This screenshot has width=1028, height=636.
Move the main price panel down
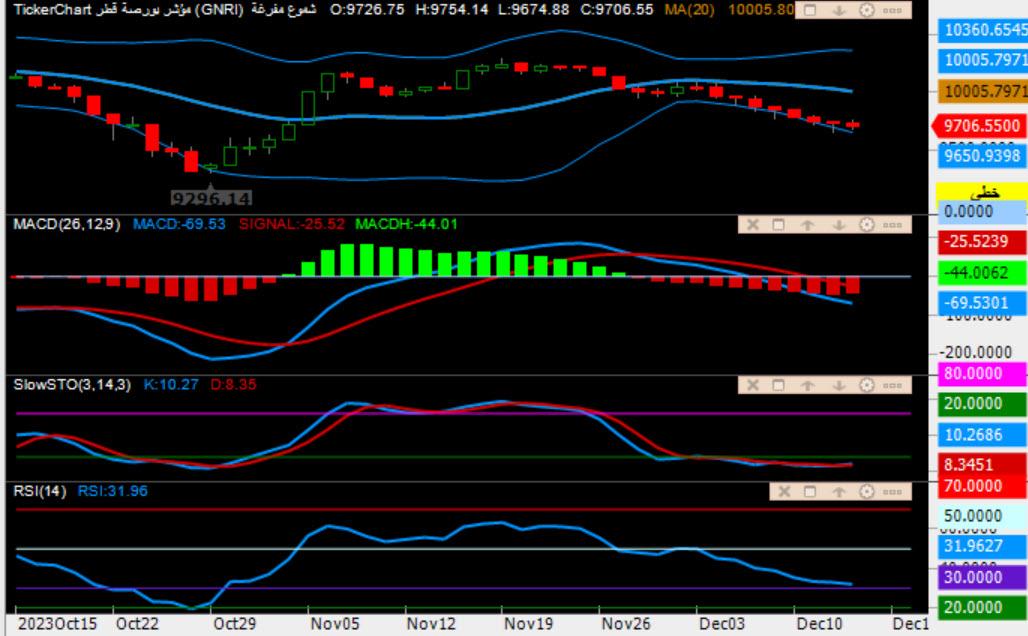(x=839, y=10)
